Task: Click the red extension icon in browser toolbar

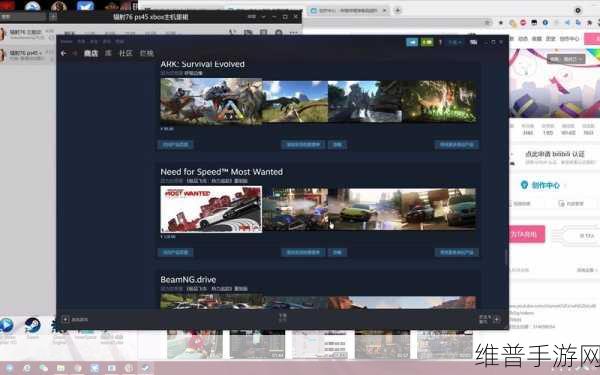Action: (x=523, y=23)
